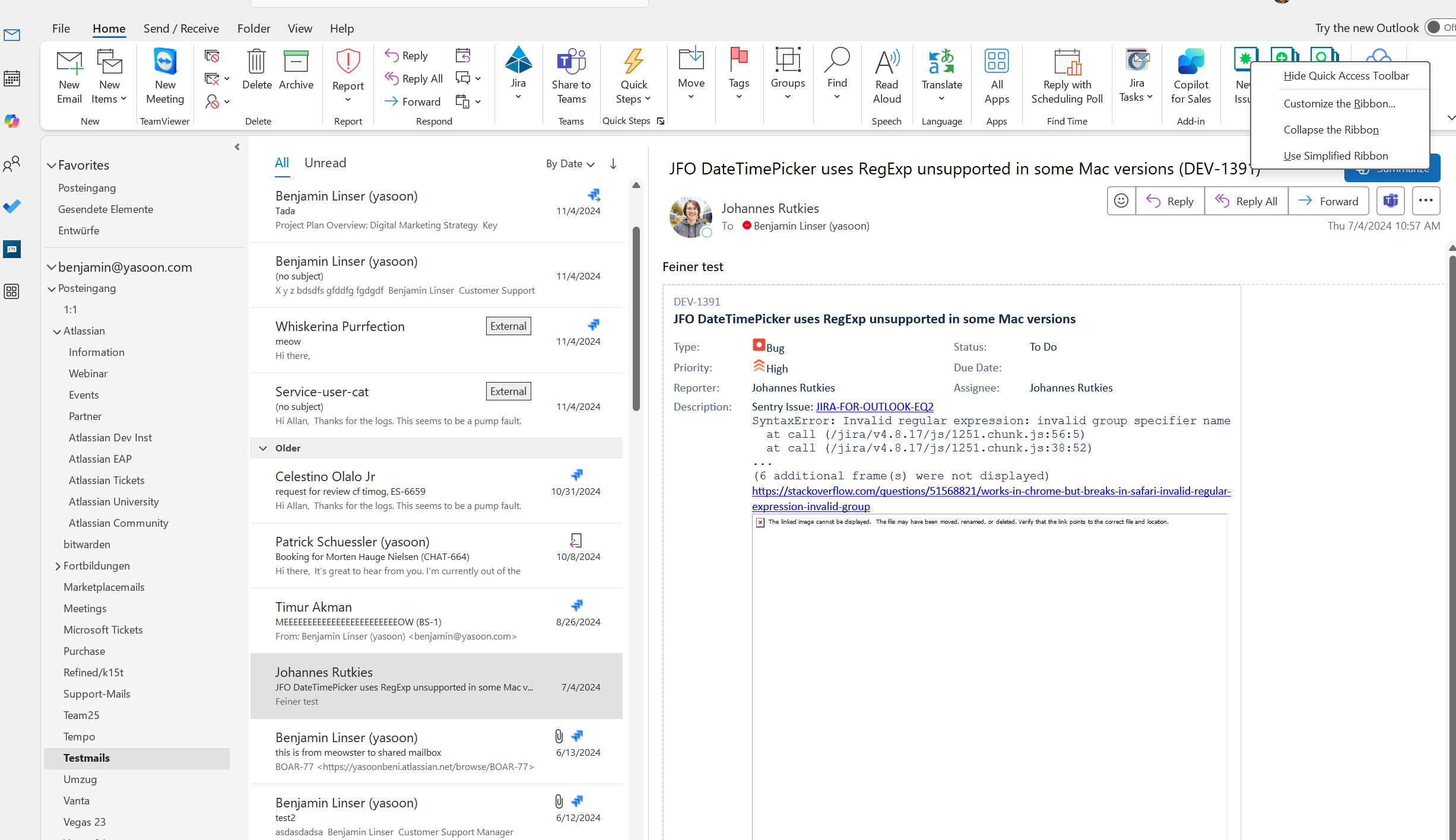
Task: Open the Send / Receive ribbon tab
Action: pyautogui.click(x=181, y=28)
